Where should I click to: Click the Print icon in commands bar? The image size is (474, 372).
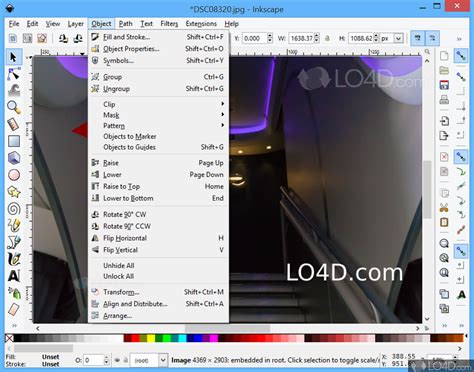point(444,99)
